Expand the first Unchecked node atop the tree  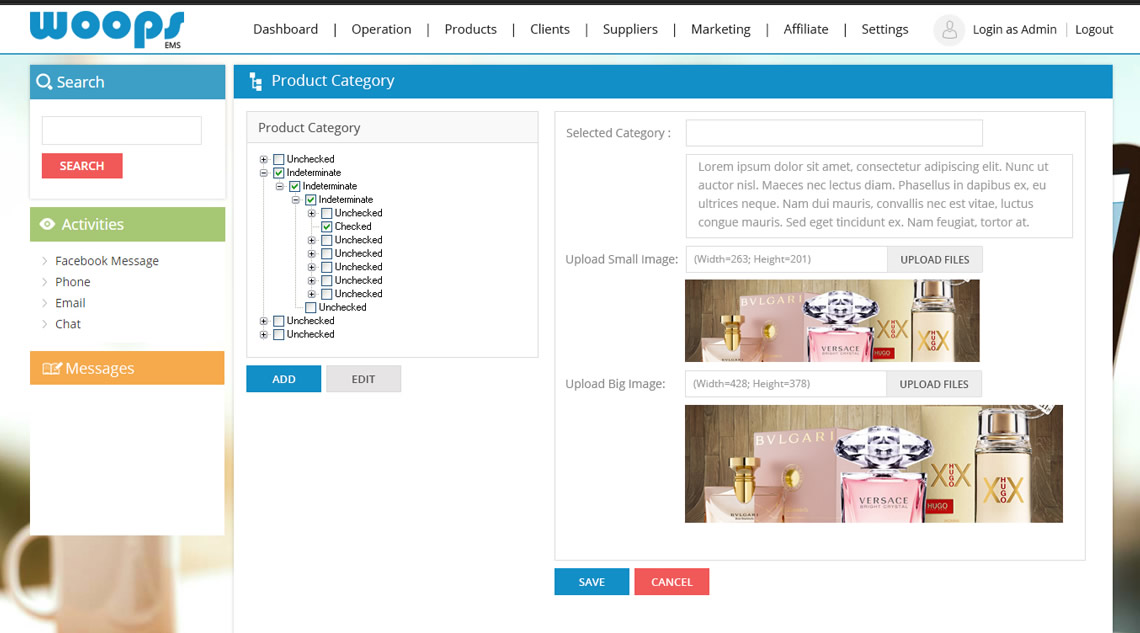click(x=264, y=159)
